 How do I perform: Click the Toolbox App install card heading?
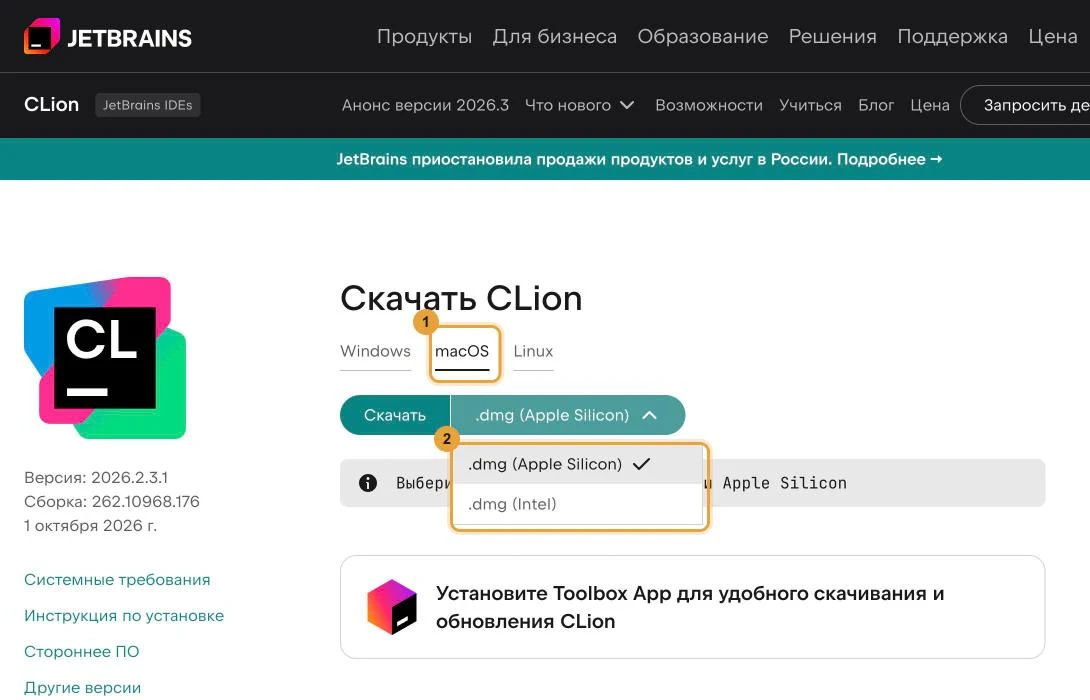click(x=690, y=607)
